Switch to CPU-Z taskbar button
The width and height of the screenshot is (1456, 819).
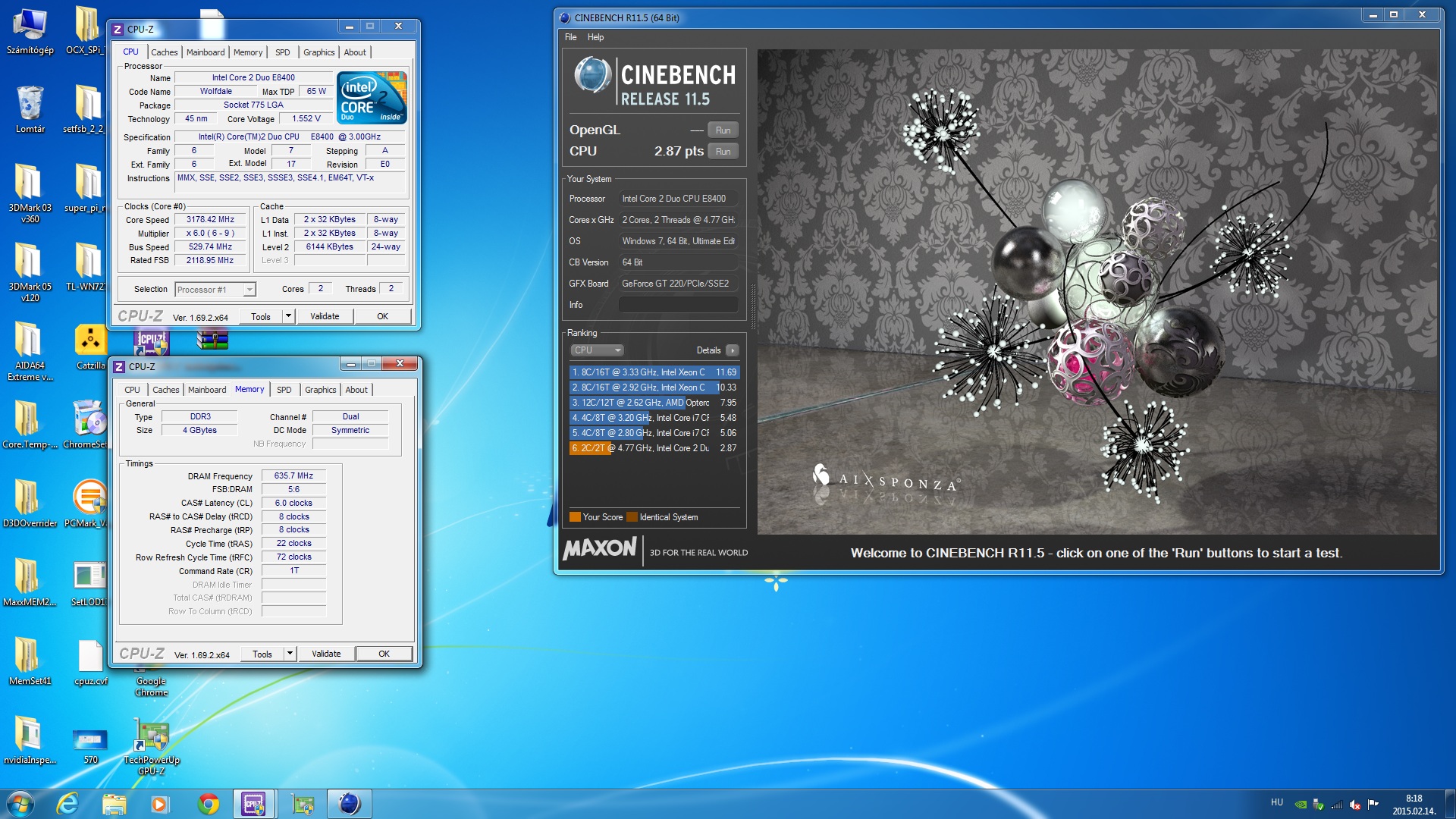(x=253, y=804)
